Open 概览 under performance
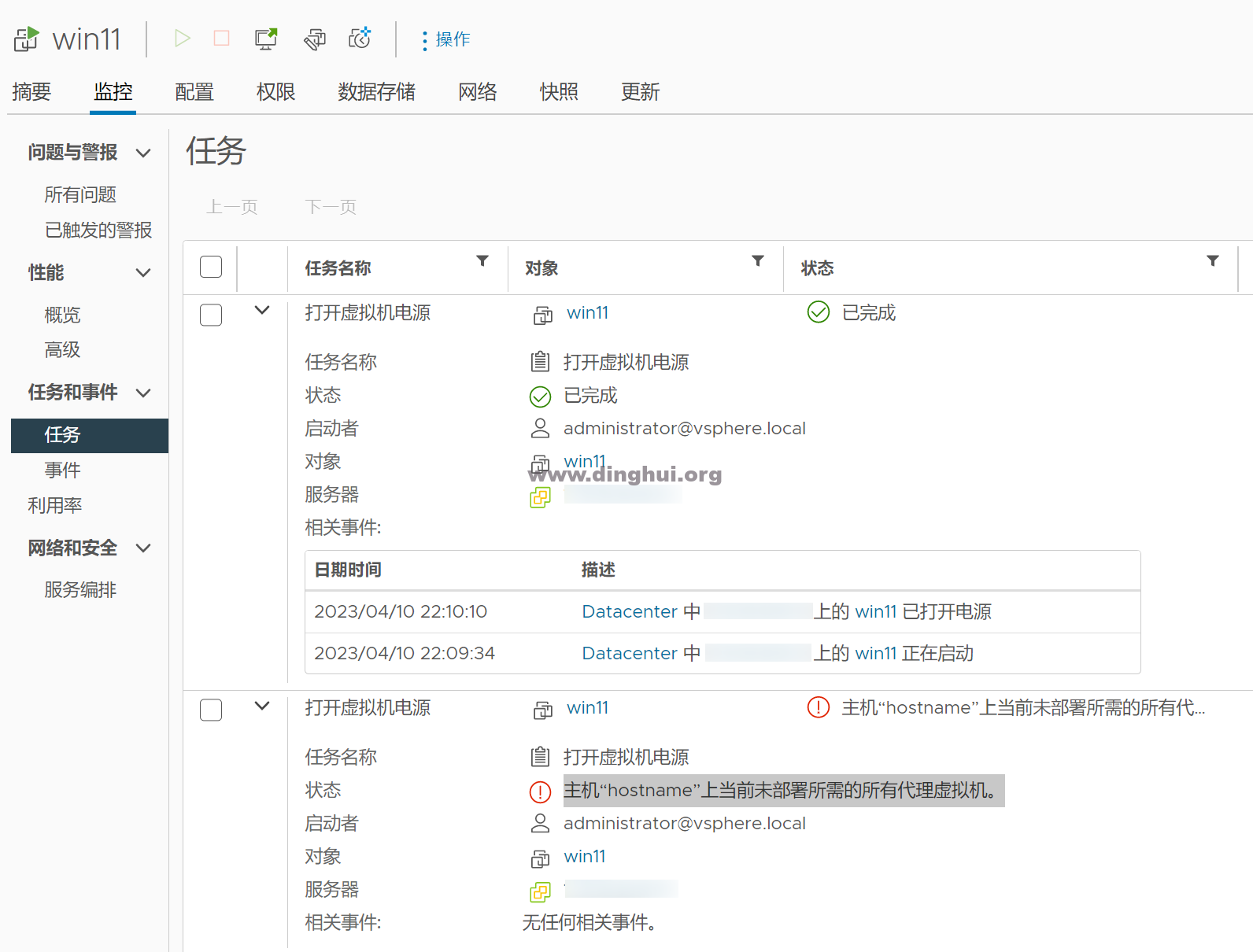The height and width of the screenshot is (952, 1253). point(62,315)
